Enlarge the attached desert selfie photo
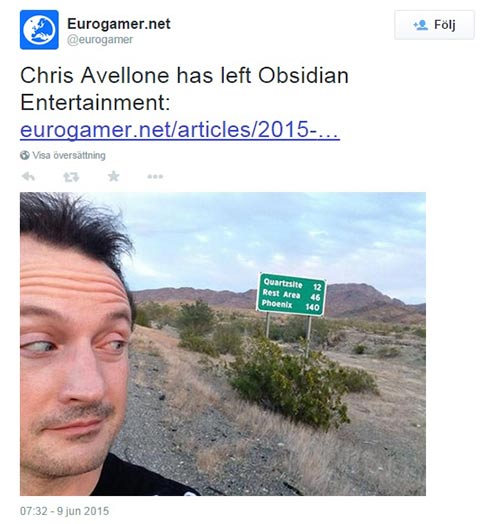 223,344
